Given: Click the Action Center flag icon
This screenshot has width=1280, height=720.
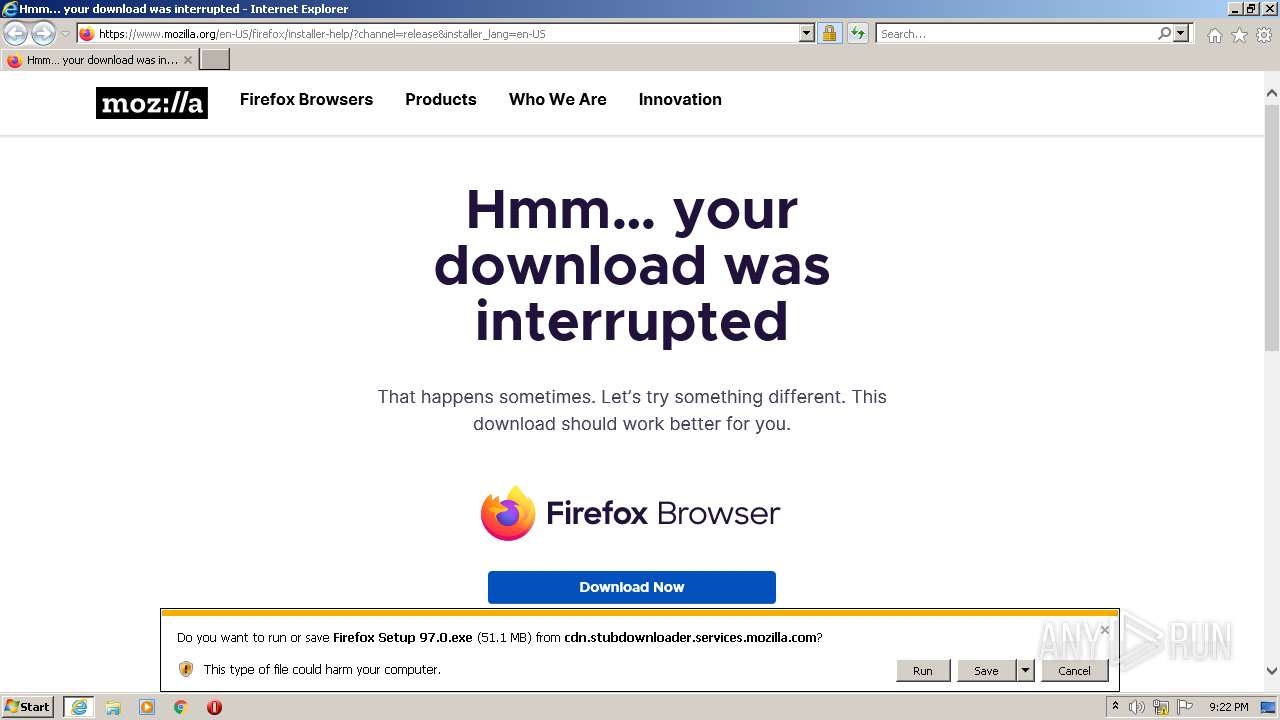Looking at the screenshot, I should (1185, 707).
